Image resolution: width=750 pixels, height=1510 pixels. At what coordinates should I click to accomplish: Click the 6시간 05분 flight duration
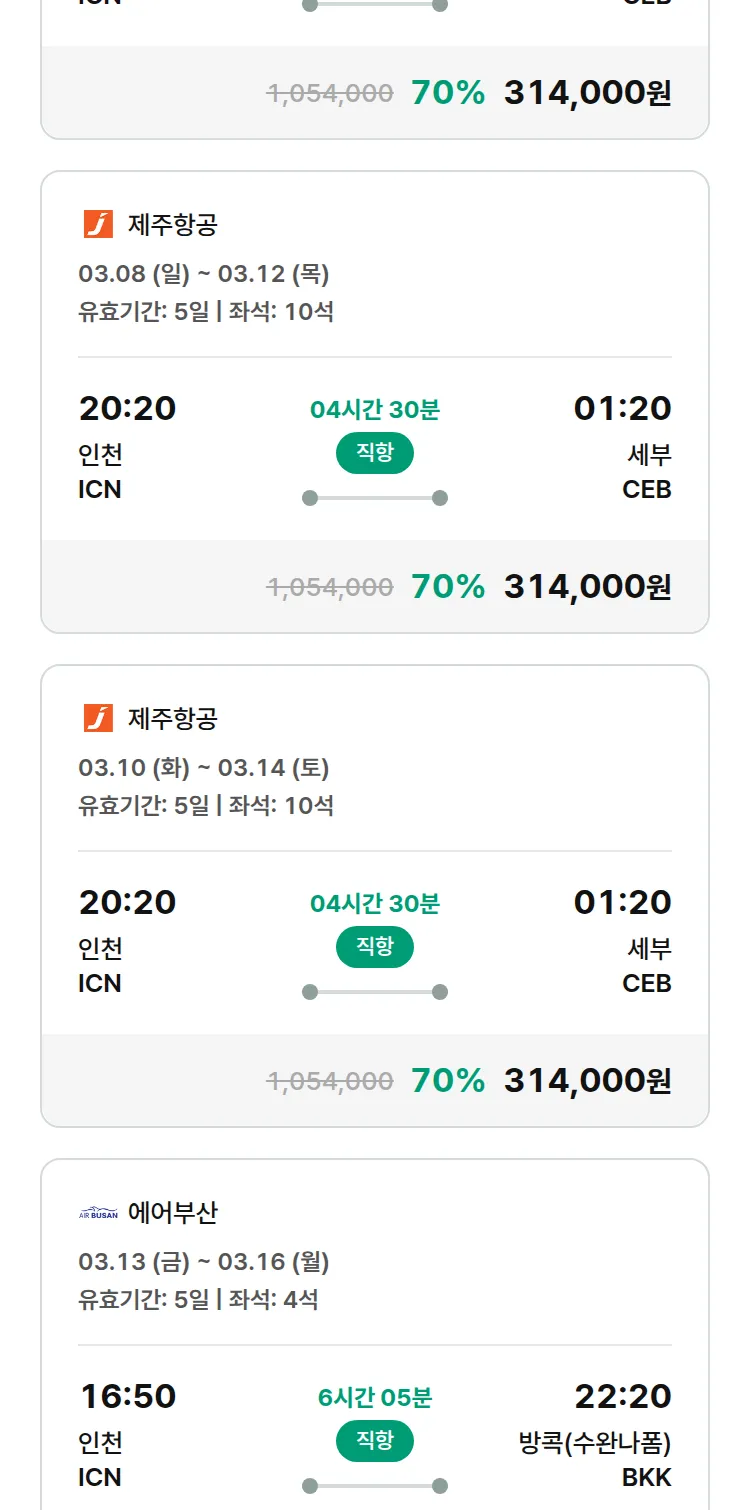coord(375,1397)
